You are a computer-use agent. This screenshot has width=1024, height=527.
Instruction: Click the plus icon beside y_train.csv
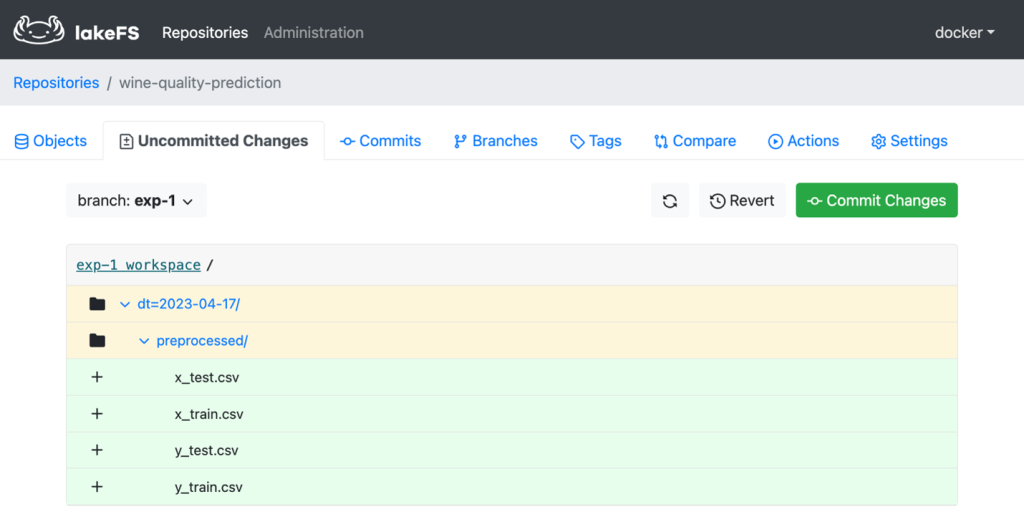point(97,487)
